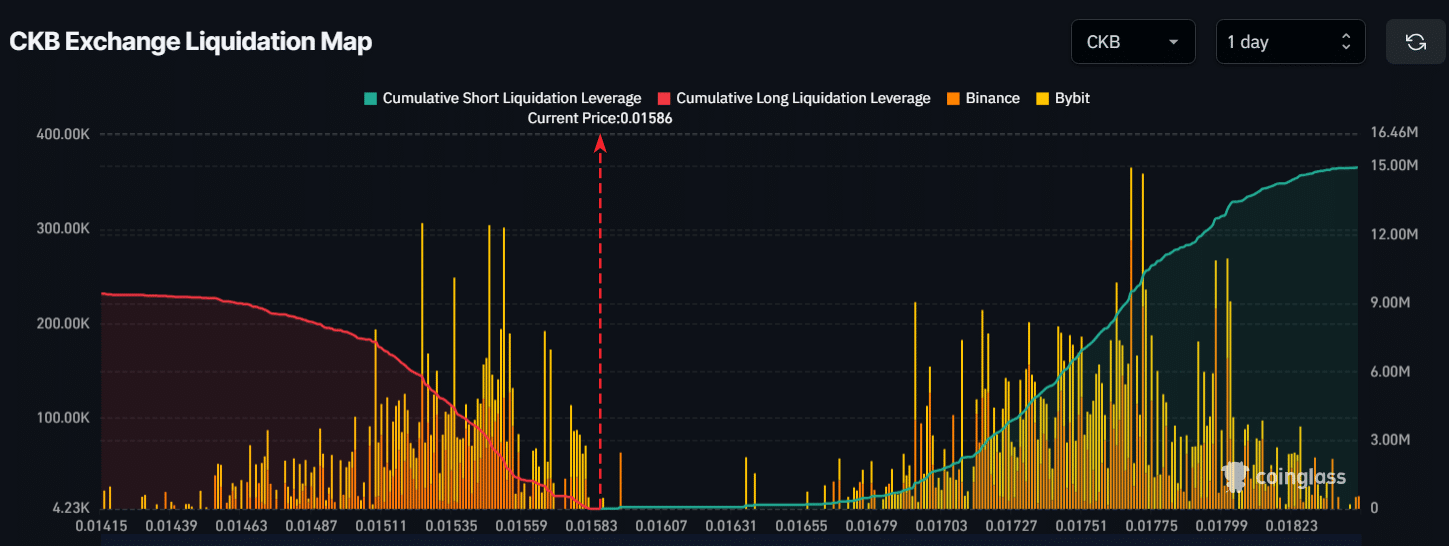The width and height of the screenshot is (1449, 546).
Task: Click the CKB Exchange Liquidation Map title
Action: 190,42
